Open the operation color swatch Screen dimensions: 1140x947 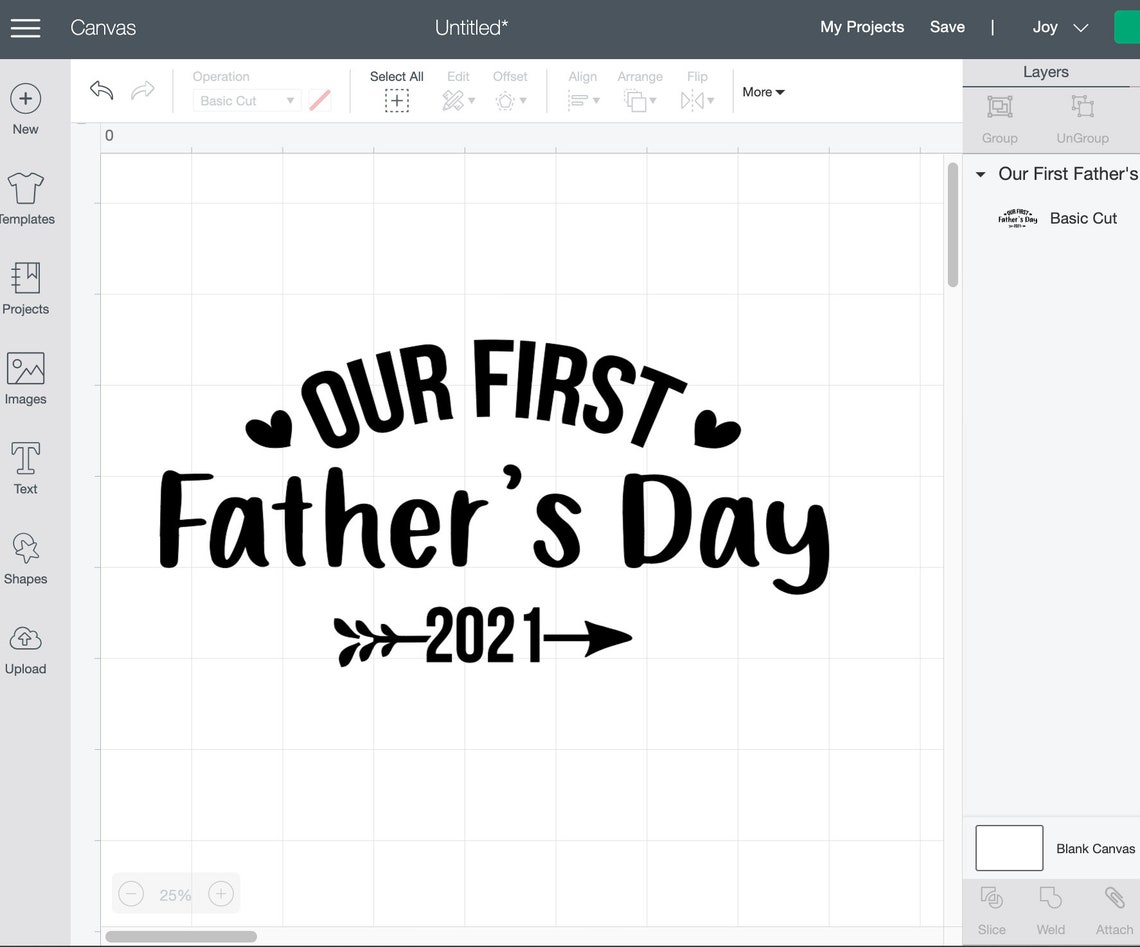point(320,100)
